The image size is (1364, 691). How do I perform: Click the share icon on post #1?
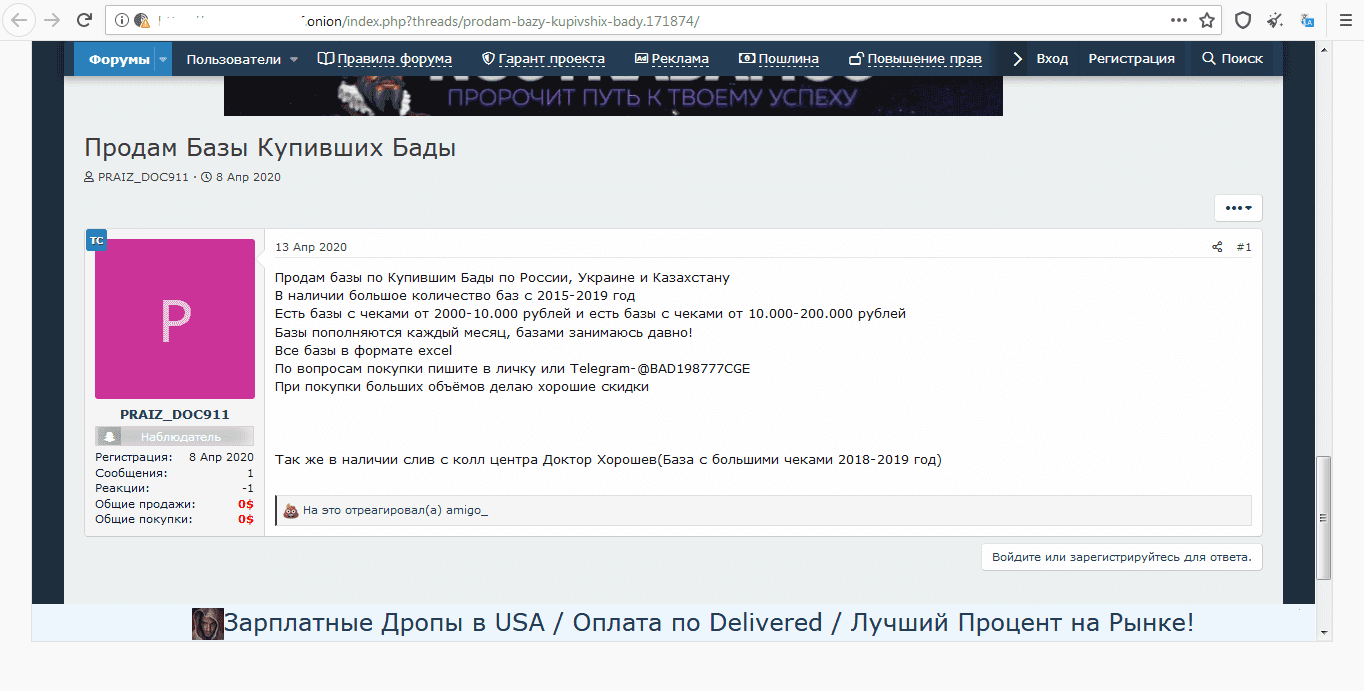click(x=1217, y=247)
